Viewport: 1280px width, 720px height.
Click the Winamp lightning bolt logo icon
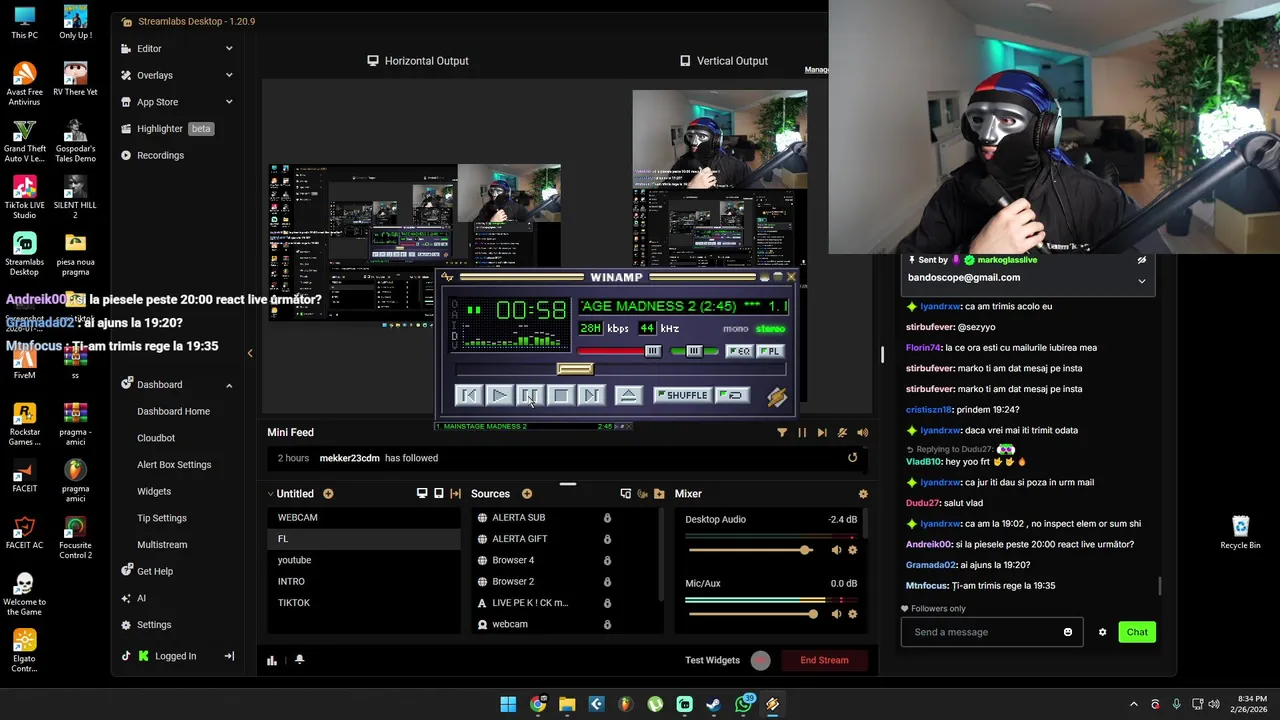tap(777, 396)
